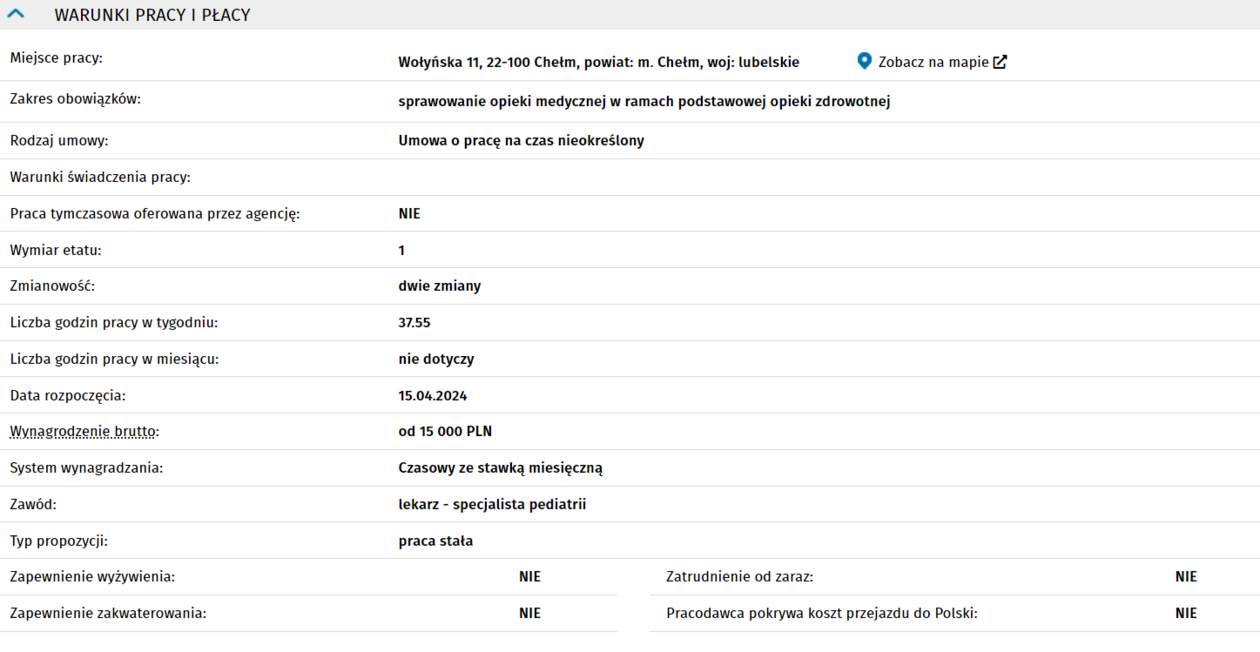
Task: Click the weekly hours value 37.55
Action: coord(414,323)
